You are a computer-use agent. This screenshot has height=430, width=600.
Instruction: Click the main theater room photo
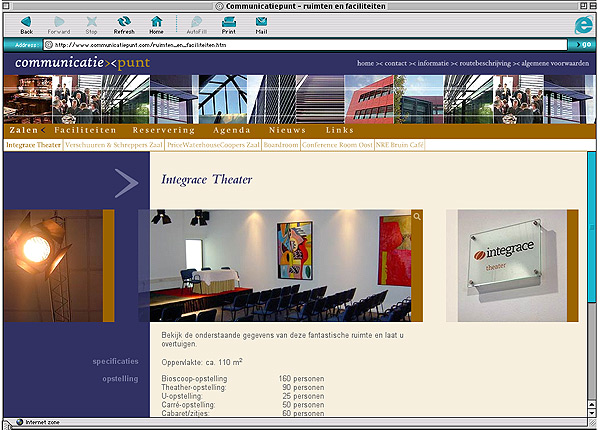click(x=280, y=265)
